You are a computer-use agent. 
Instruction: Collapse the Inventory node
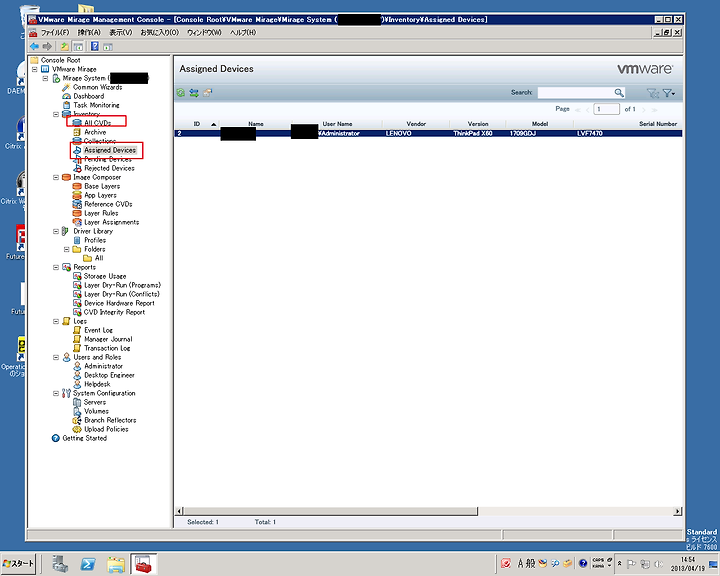tap(56, 114)
